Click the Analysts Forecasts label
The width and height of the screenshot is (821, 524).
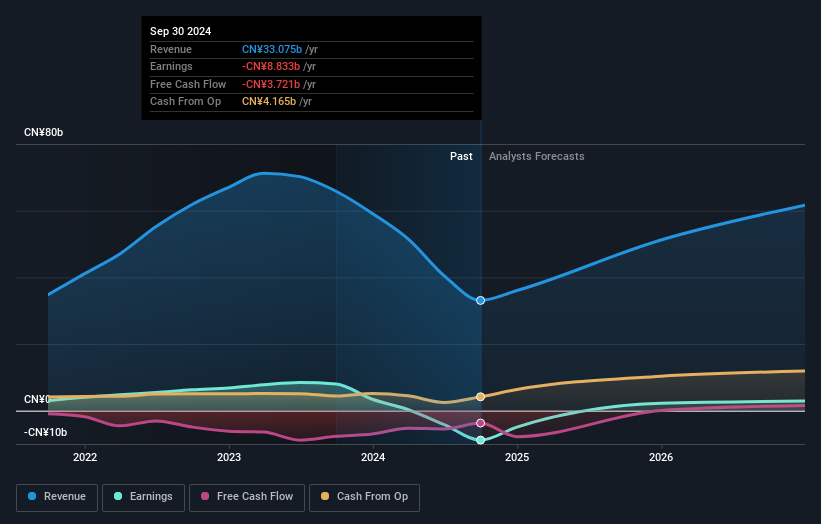pos(537,157)
